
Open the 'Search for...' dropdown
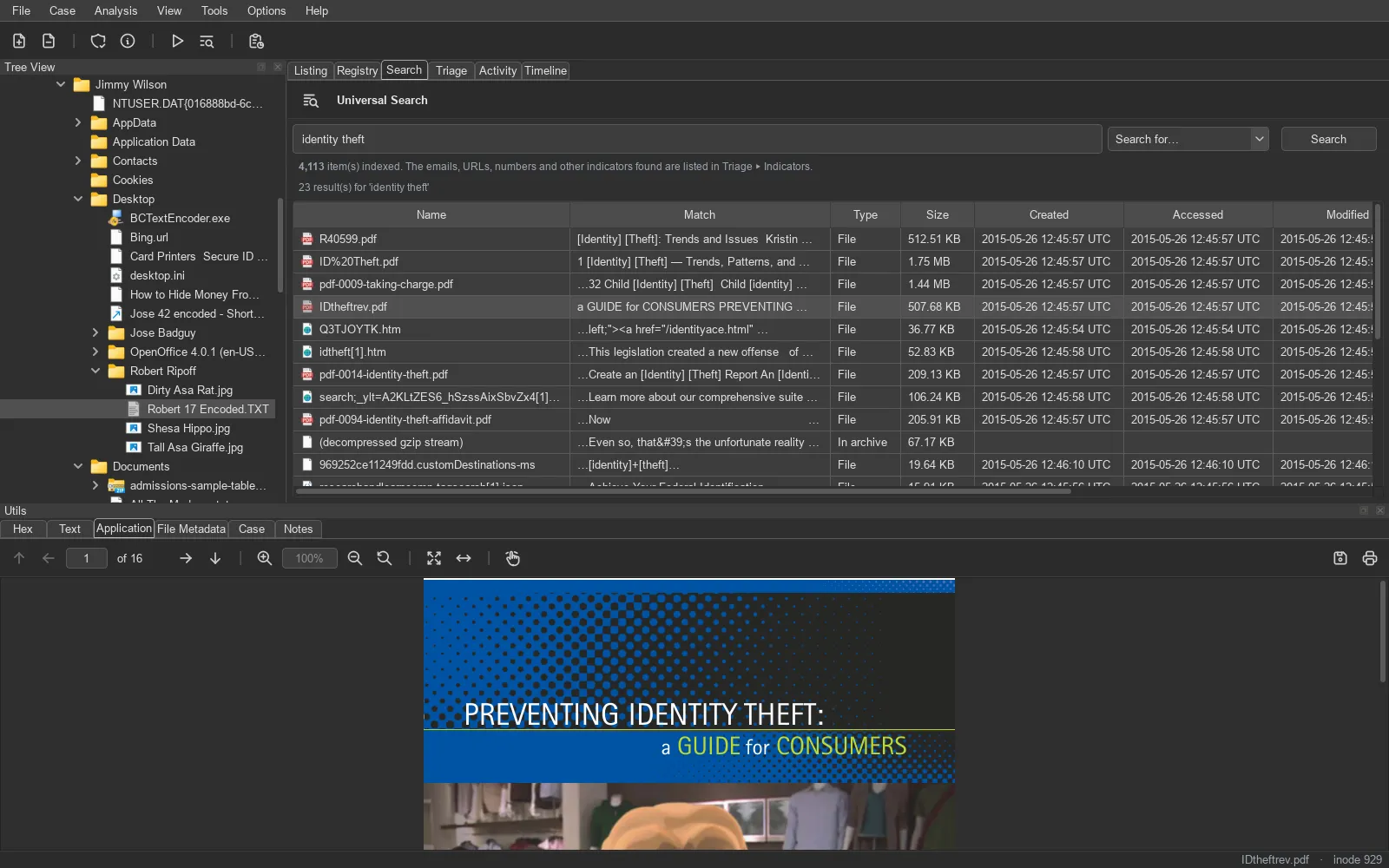click(x=1188, y=139)
